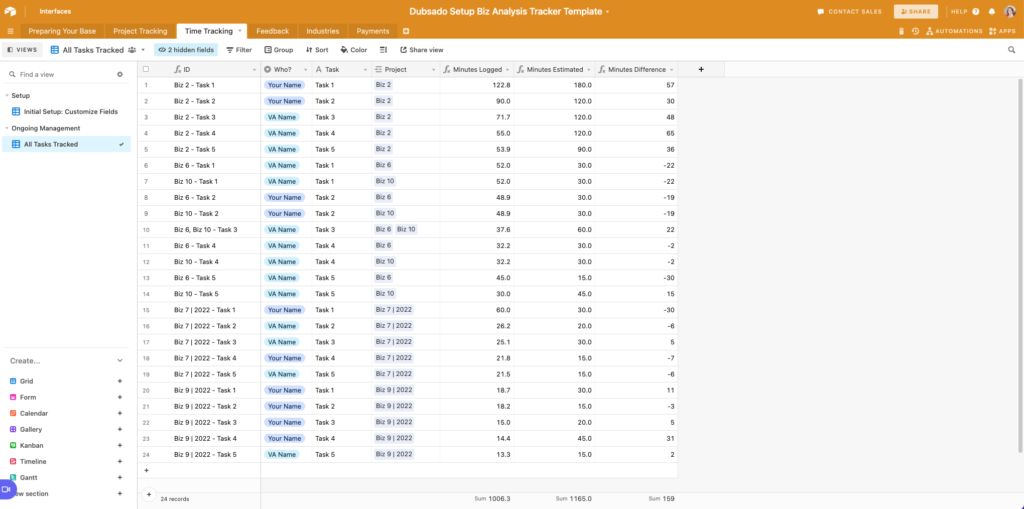Open Time Tracking tab dropdown arrow
The height and width of the screenshot is (509, 1024).
coord(240,31)
